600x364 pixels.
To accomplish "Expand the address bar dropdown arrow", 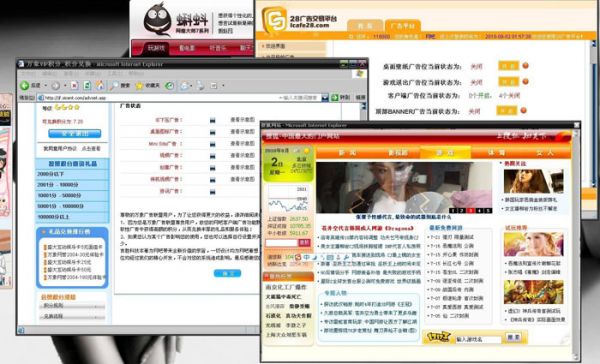I will (x=325, y=98).
